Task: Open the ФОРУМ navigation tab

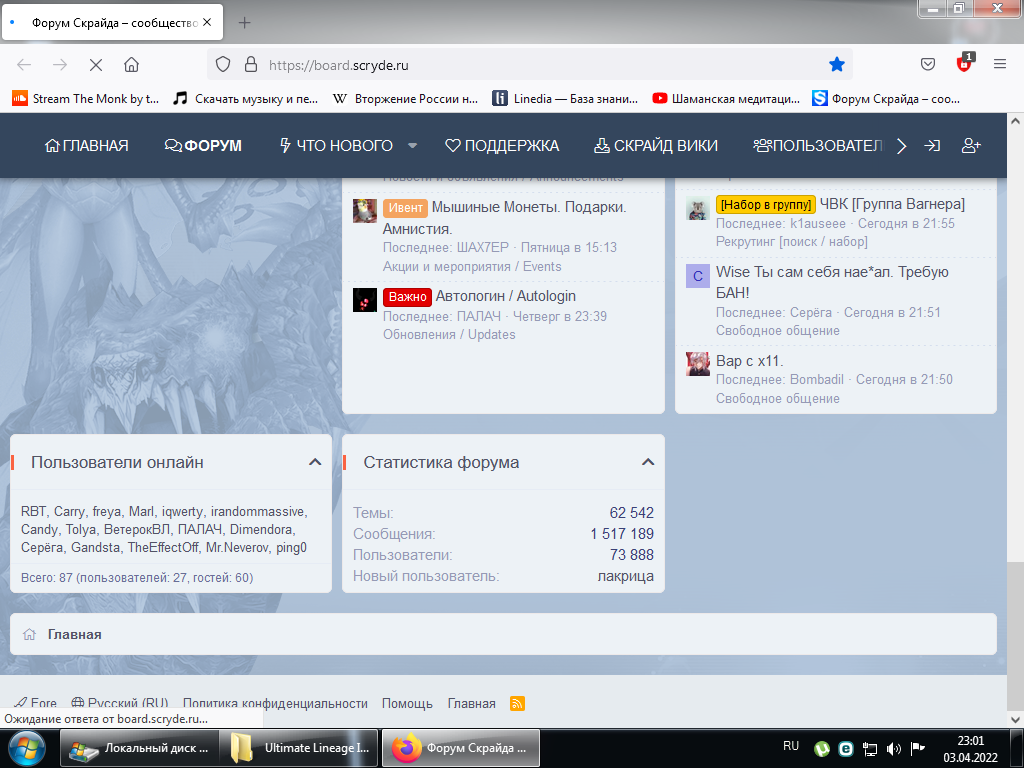Action: (x=204, y=146)
